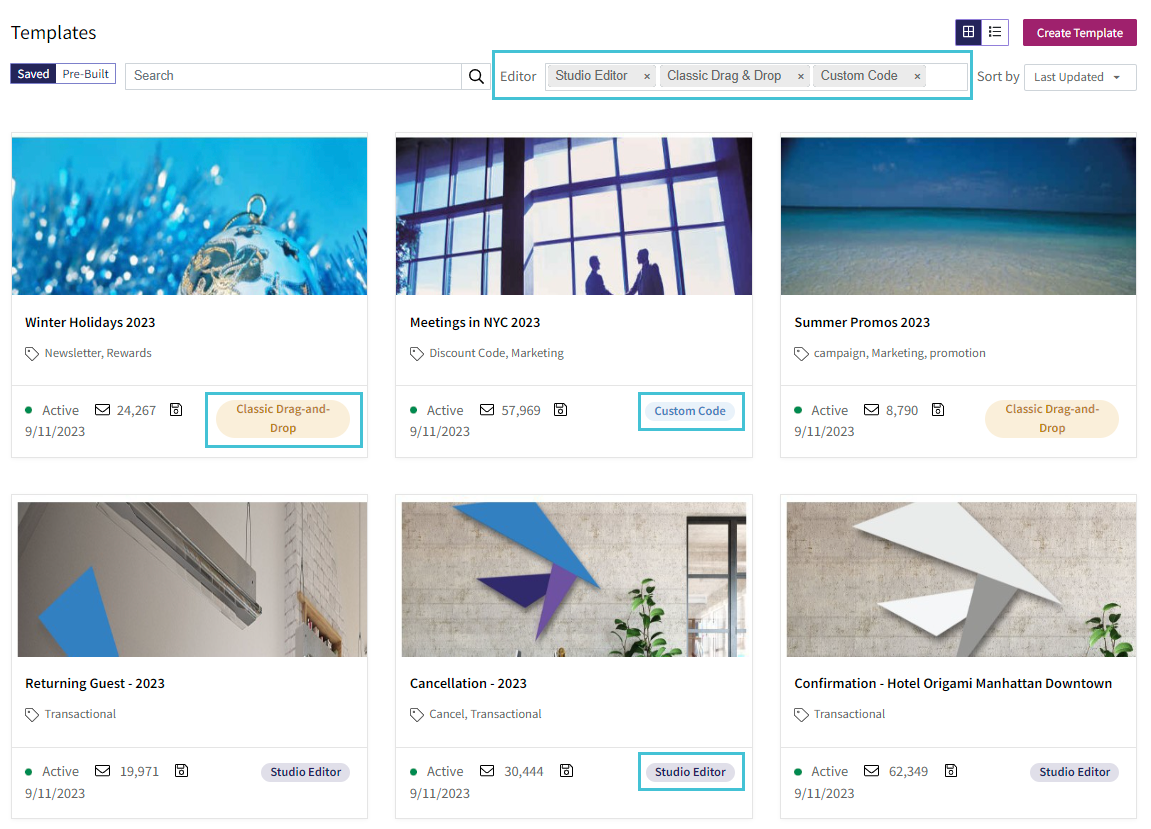Click envelope icon on Returning Guest - 2023
The height and width of the screenshot is (829, 1151).
[x=103, y=770]
